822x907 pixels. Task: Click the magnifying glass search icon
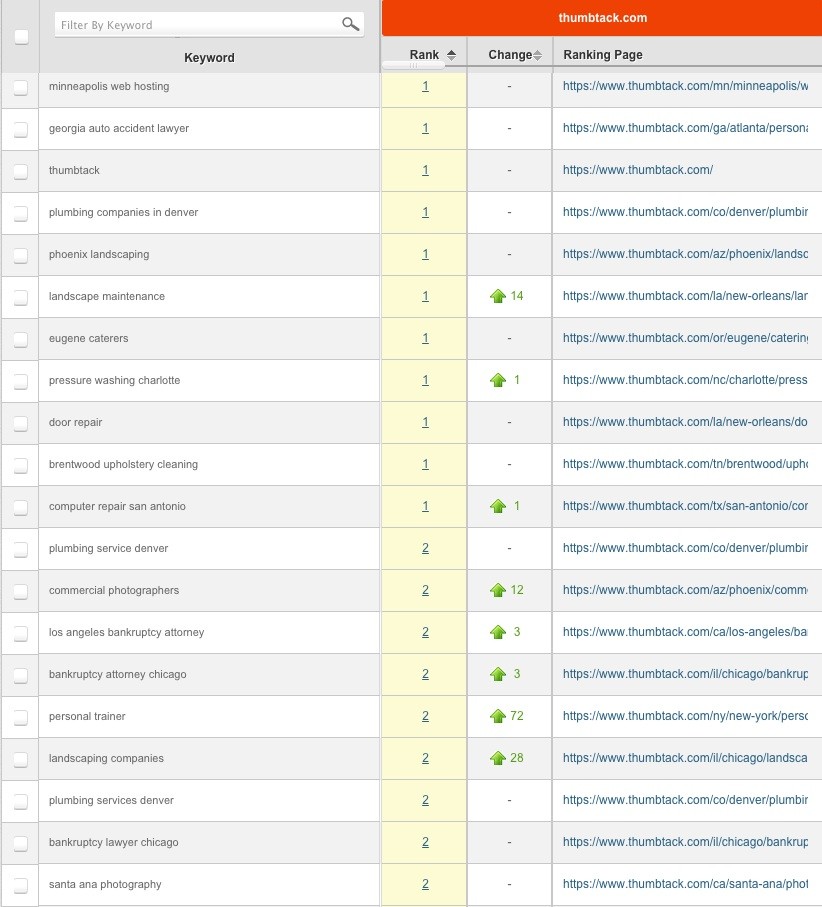[x=349, y=22]
